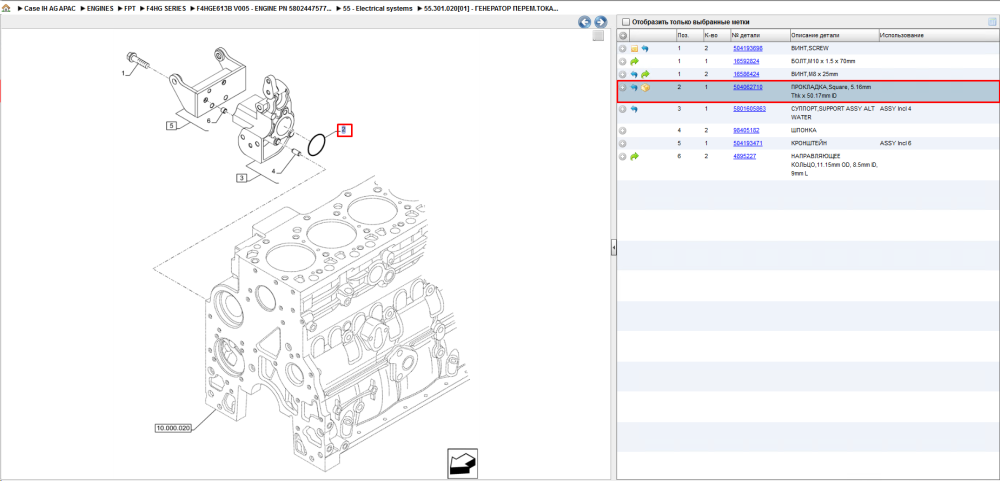Navigate to the previous diagram with left arrow
Viewport: 1000px width, 481px height.
pyautogui.click(x=584, y=22)
